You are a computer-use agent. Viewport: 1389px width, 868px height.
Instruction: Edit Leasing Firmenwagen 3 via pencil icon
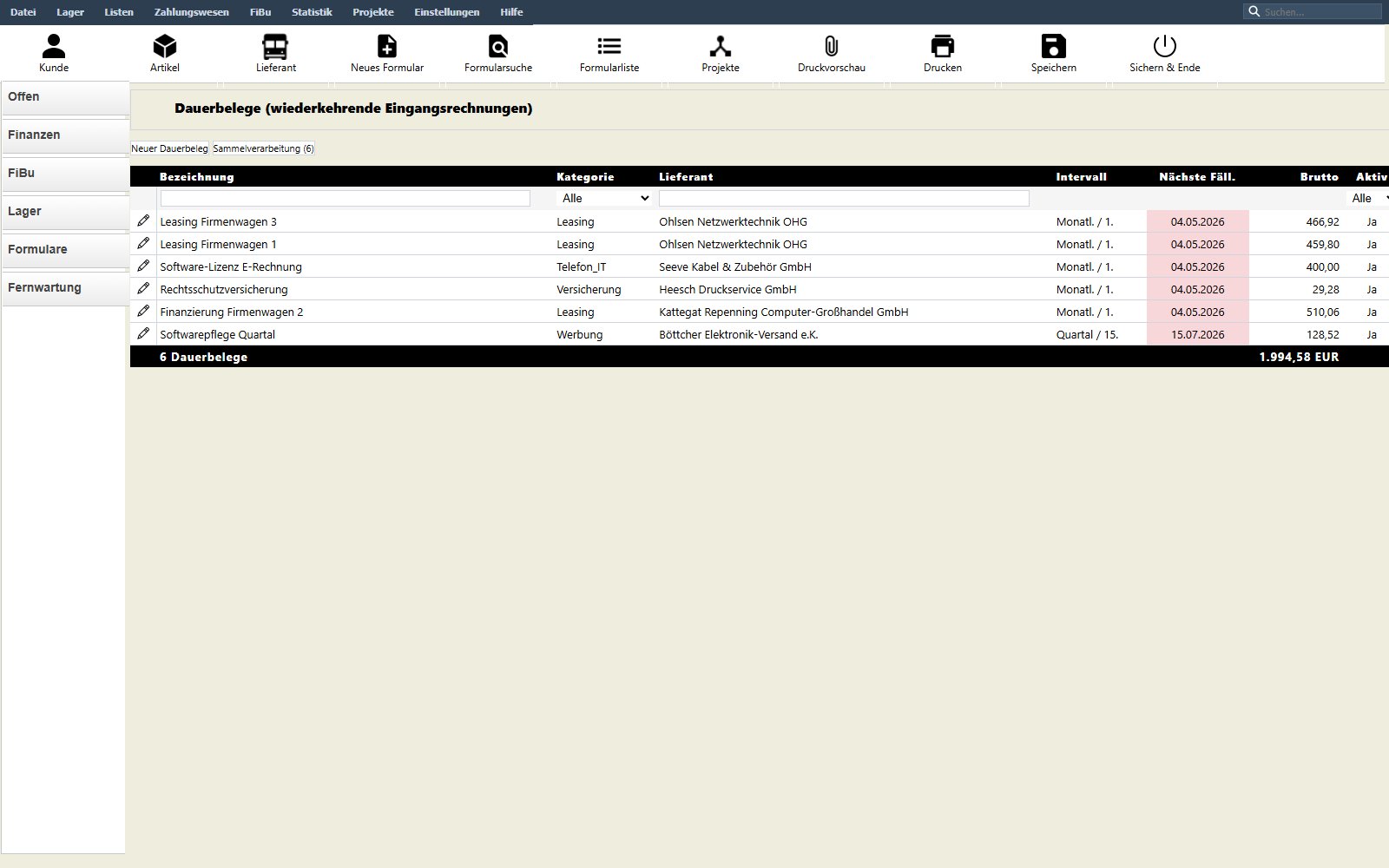144,220
